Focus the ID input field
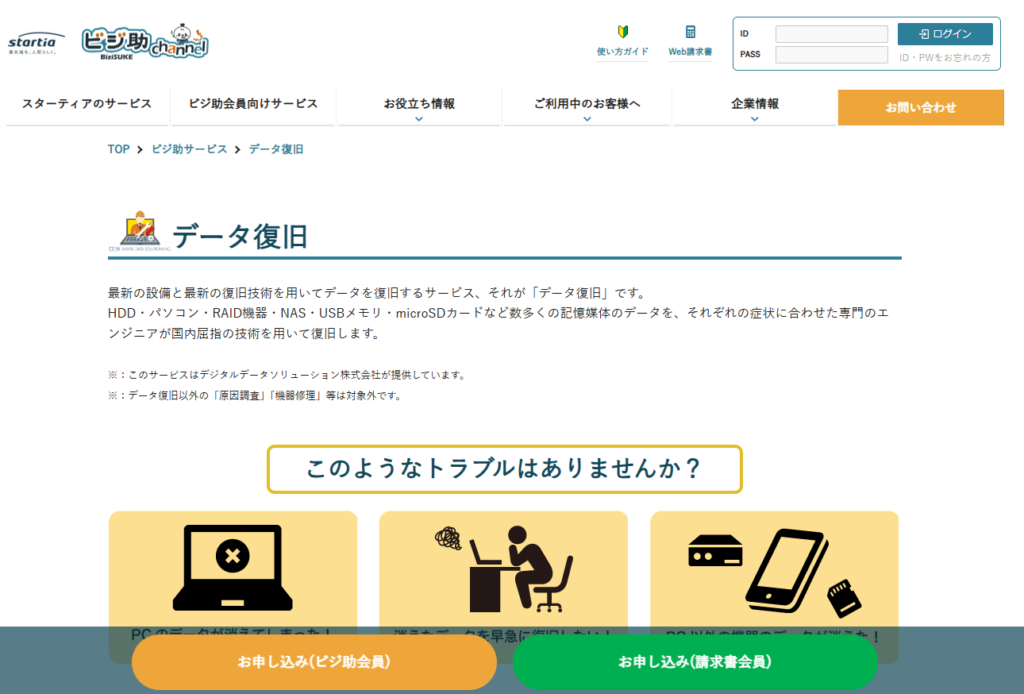Screen dimensions: 1024x694 [831, 34]
